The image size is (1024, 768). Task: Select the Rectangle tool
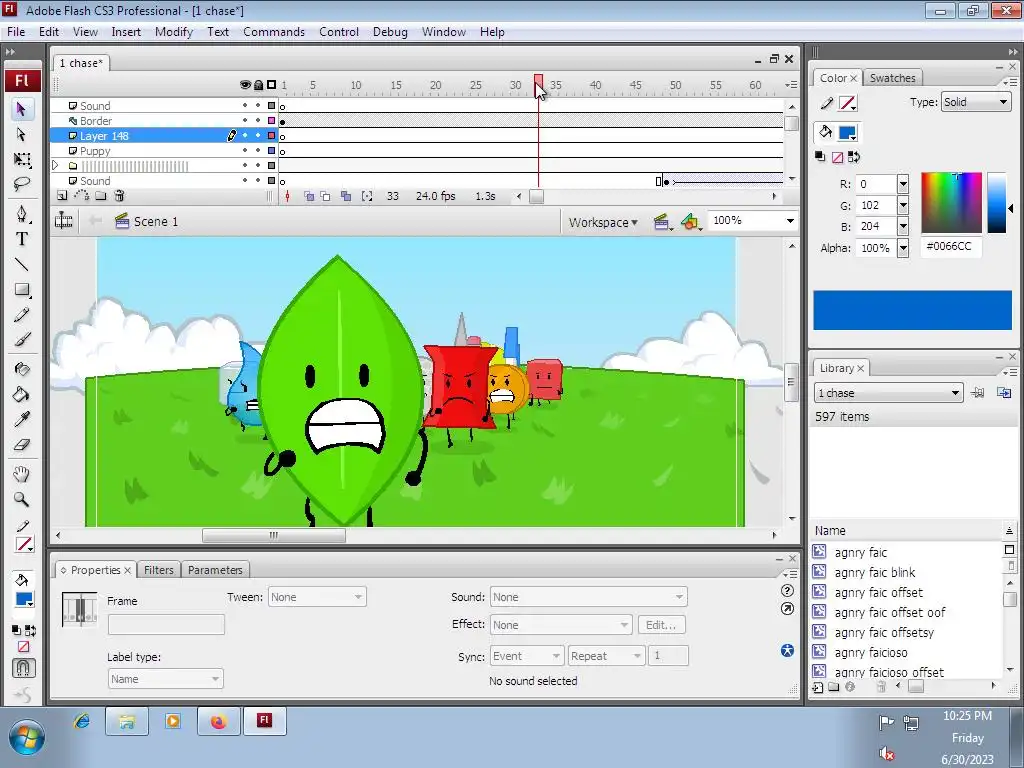pyautogui.click(x=22, y=289)
